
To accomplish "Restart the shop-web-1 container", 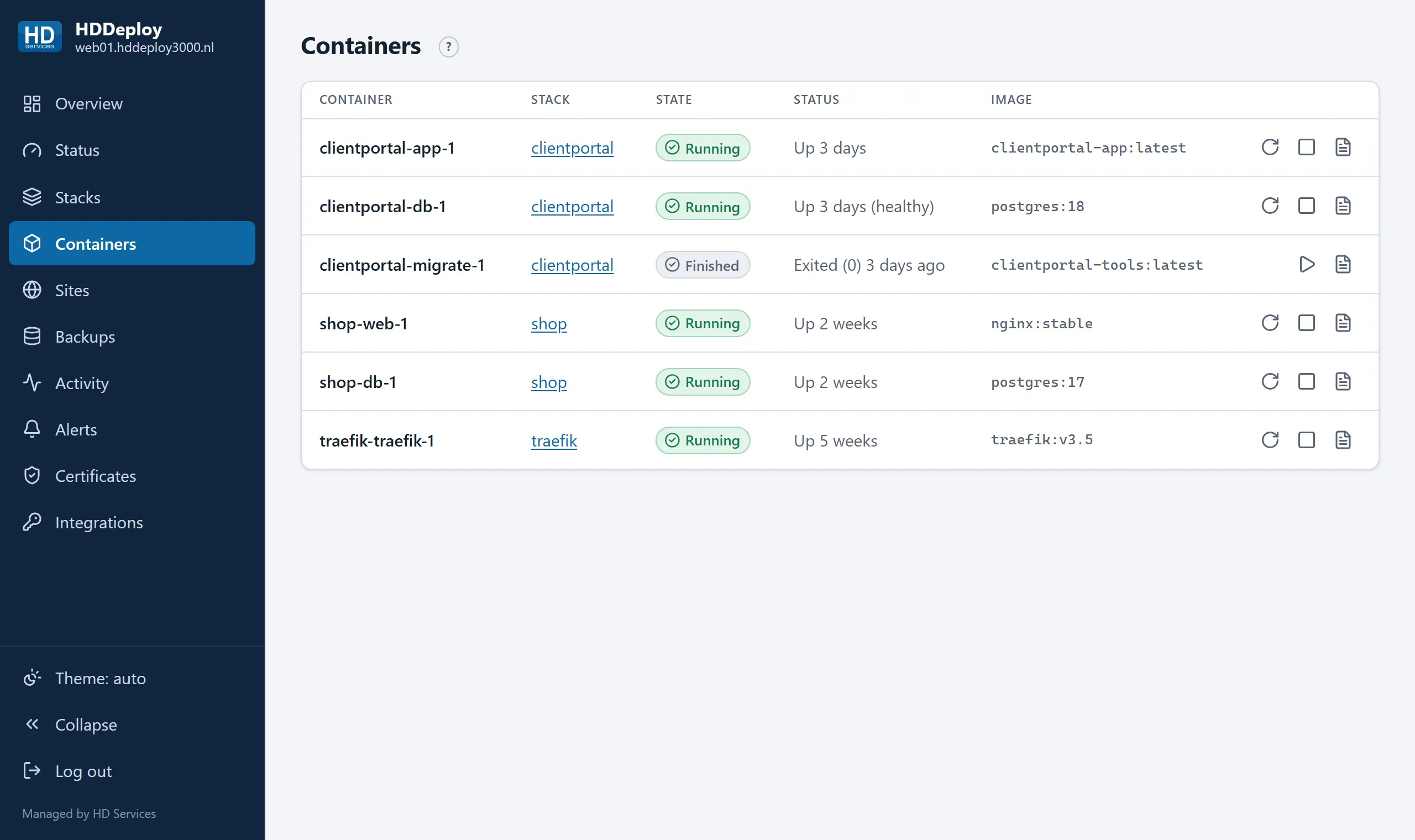I will [1270, 323].
